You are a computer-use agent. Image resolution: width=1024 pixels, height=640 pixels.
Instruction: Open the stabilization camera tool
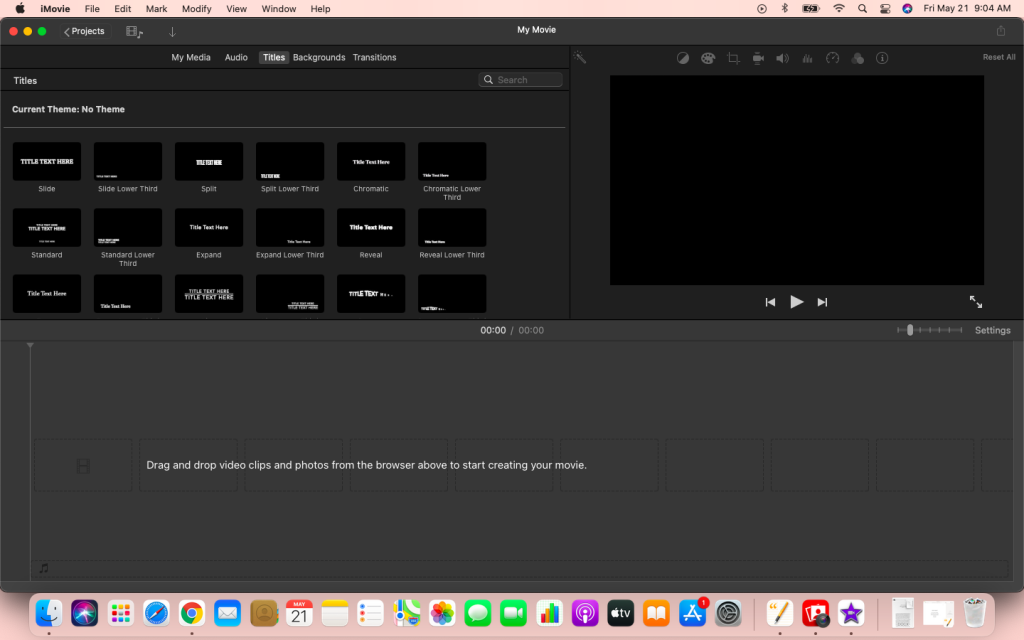[x=758, y=58]
